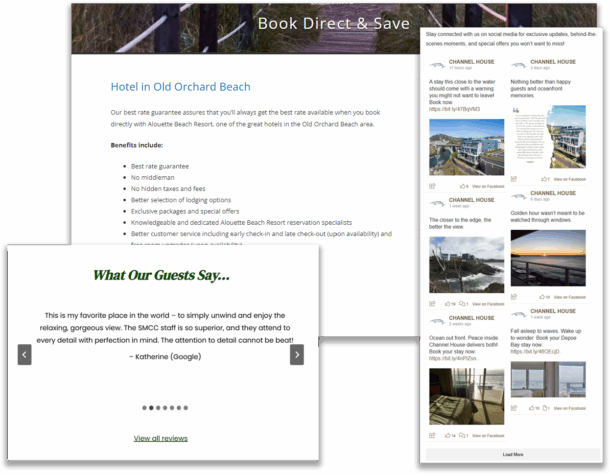Click Channel House logo on '3 days ago' post
The width and height of the screenshot is (610, 474).
coord(519,65)
